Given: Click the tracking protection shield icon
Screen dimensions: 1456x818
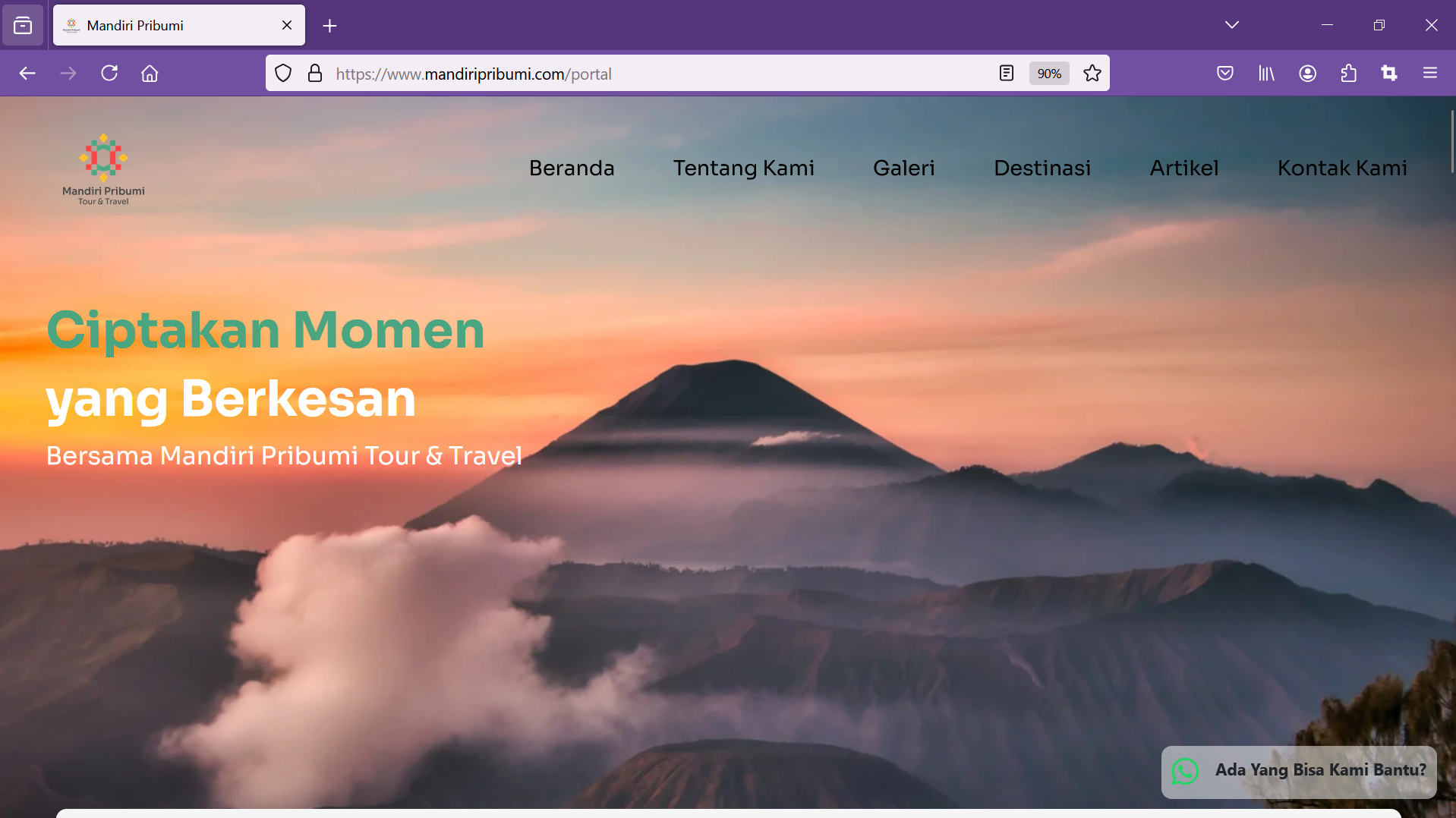Looking at the screenshot, I should click(x=283, y=74).
